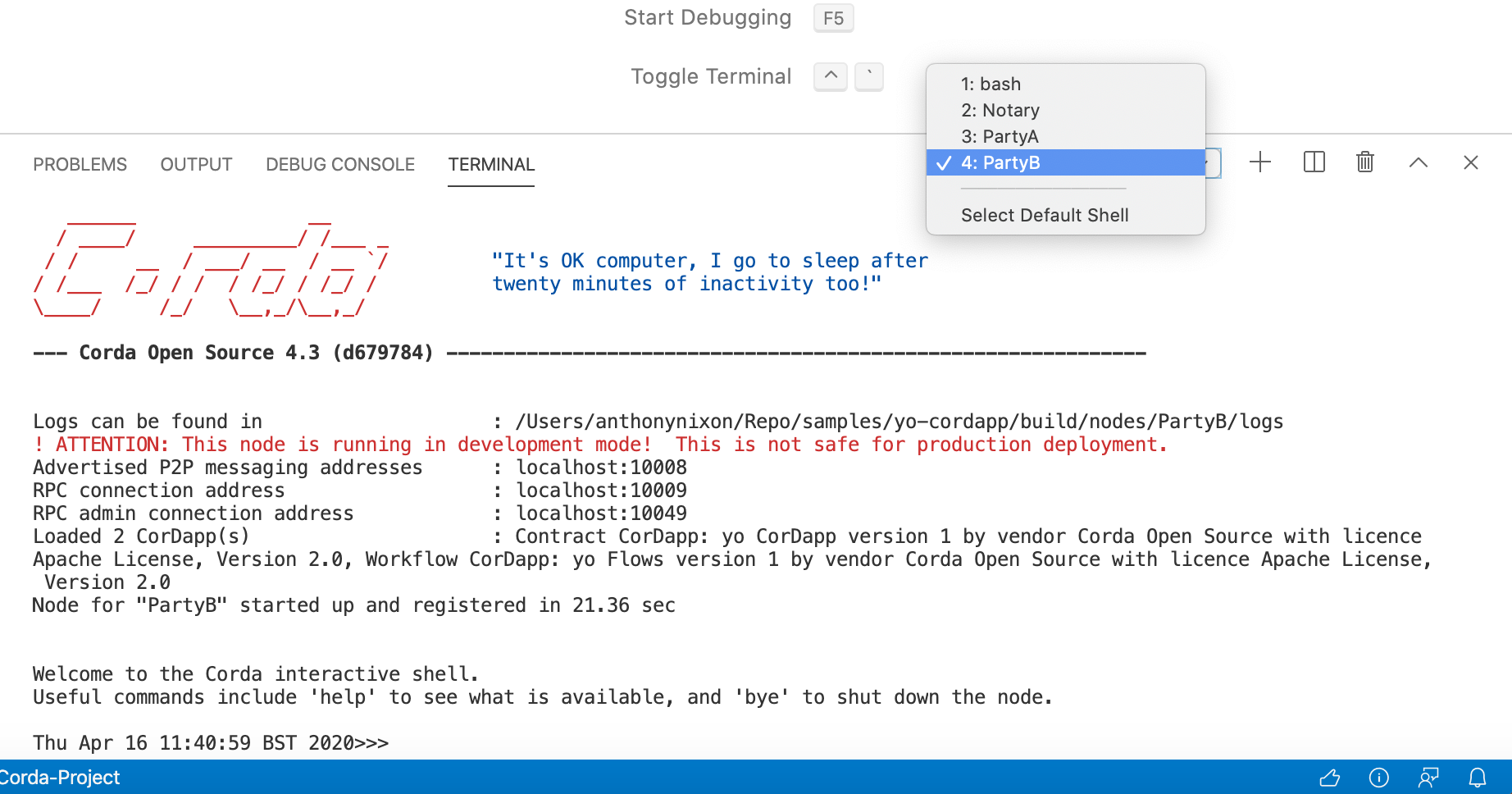Viewport: 1512px width, 794px height.
Task: Click the Toggle Terminal control key hint
Action: 831,76
